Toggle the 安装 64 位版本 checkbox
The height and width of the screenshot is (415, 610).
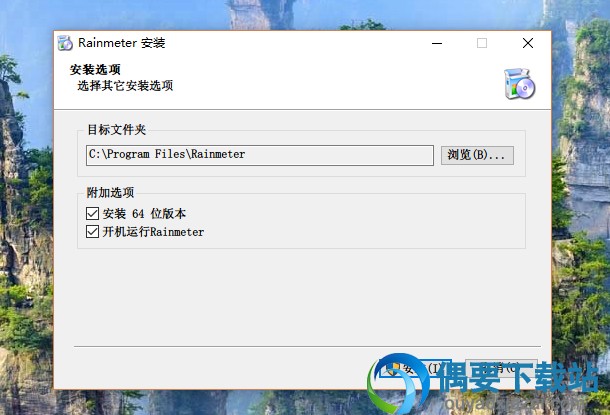[92, 214]
